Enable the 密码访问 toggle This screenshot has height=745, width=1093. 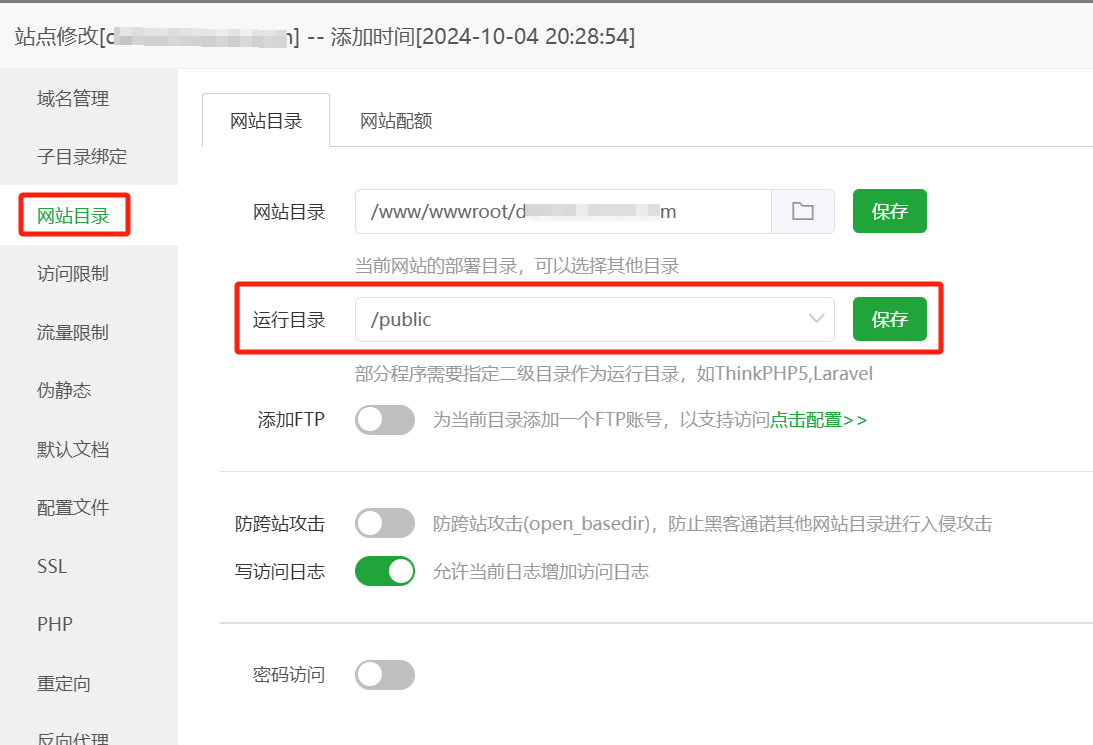(x=385, y=675)
